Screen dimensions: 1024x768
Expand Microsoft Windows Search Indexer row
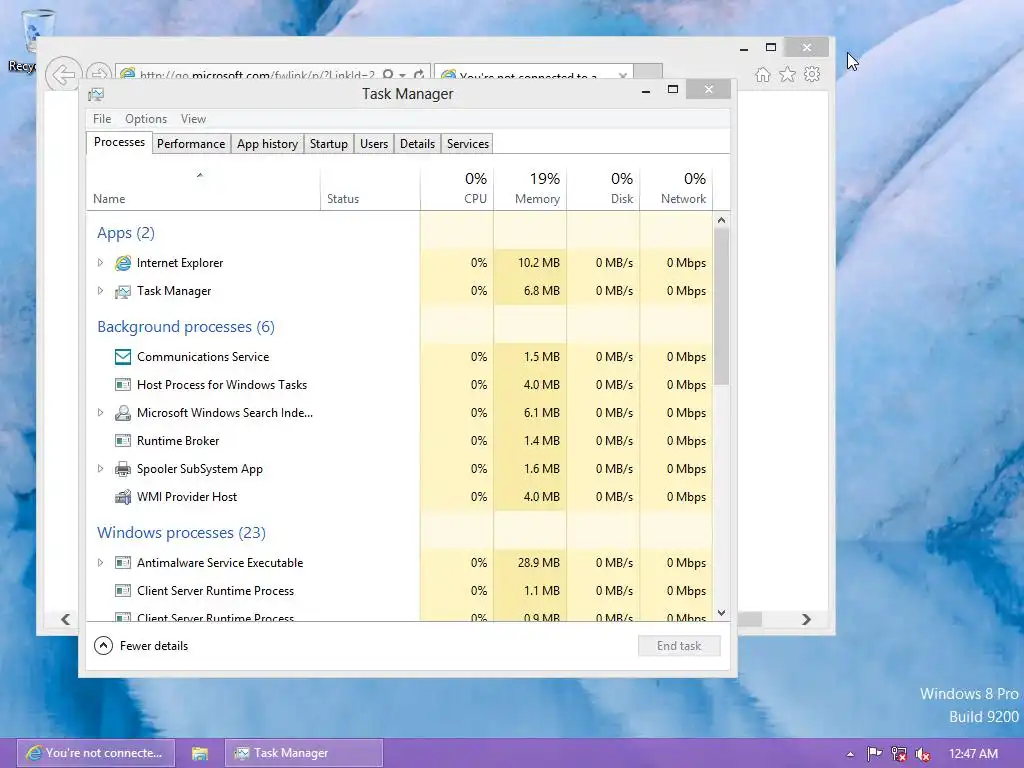101,413
